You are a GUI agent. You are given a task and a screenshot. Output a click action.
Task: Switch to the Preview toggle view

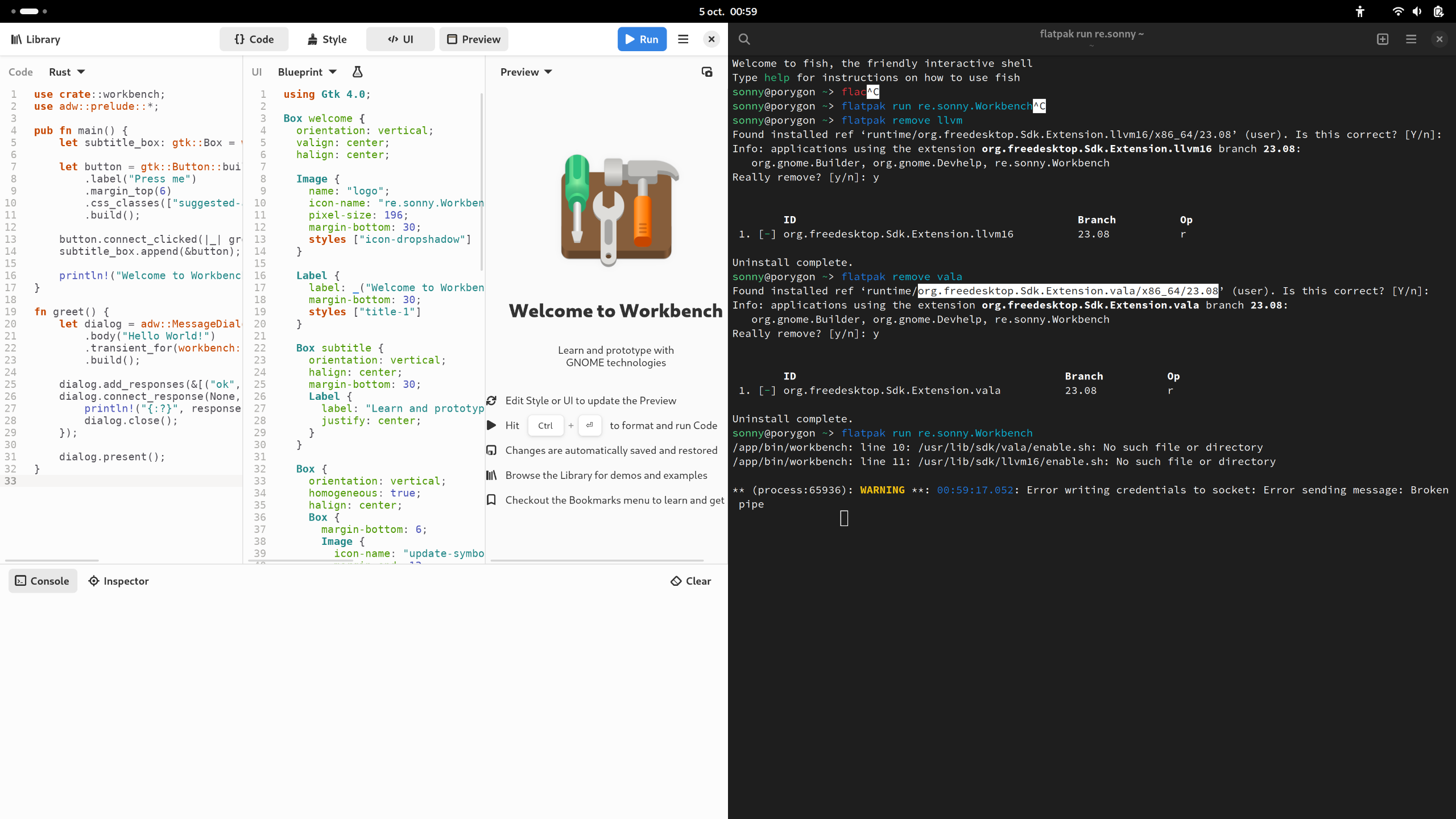[x=474, y=39]
